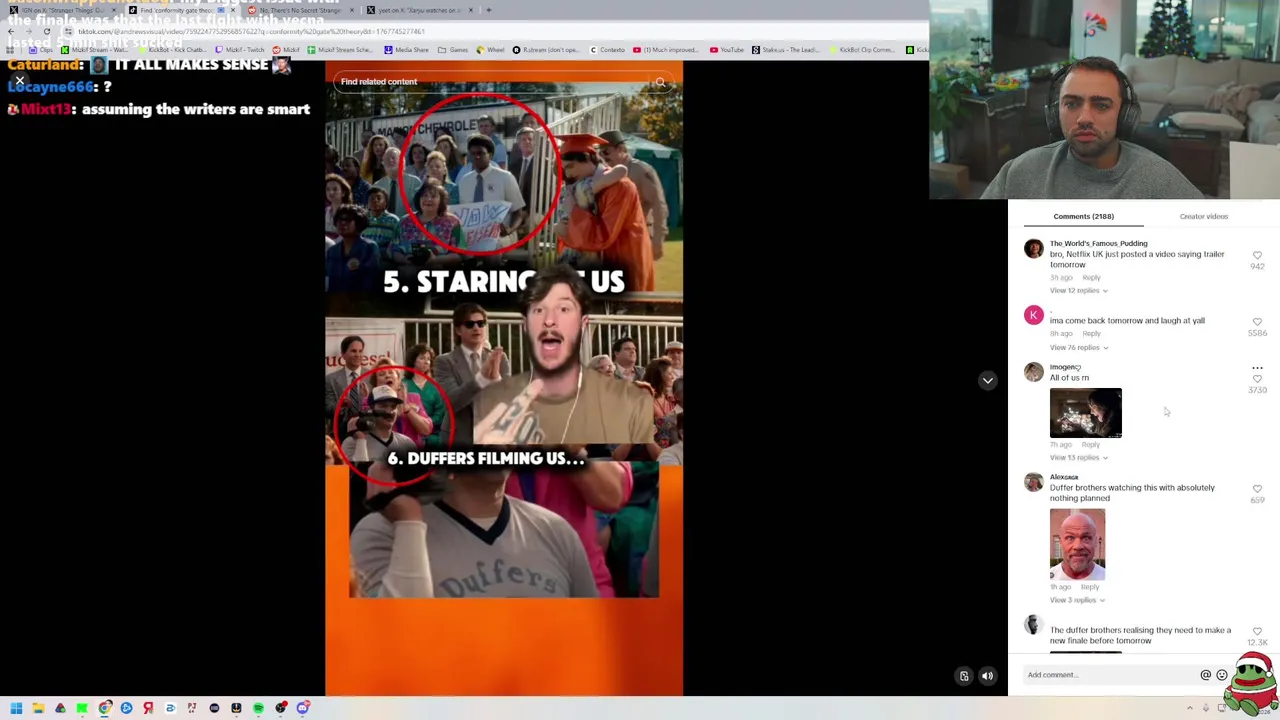This screenshot has height=720, width=1280.
Task: Open the red Я app in taskbar
Action: click(148, 708)
